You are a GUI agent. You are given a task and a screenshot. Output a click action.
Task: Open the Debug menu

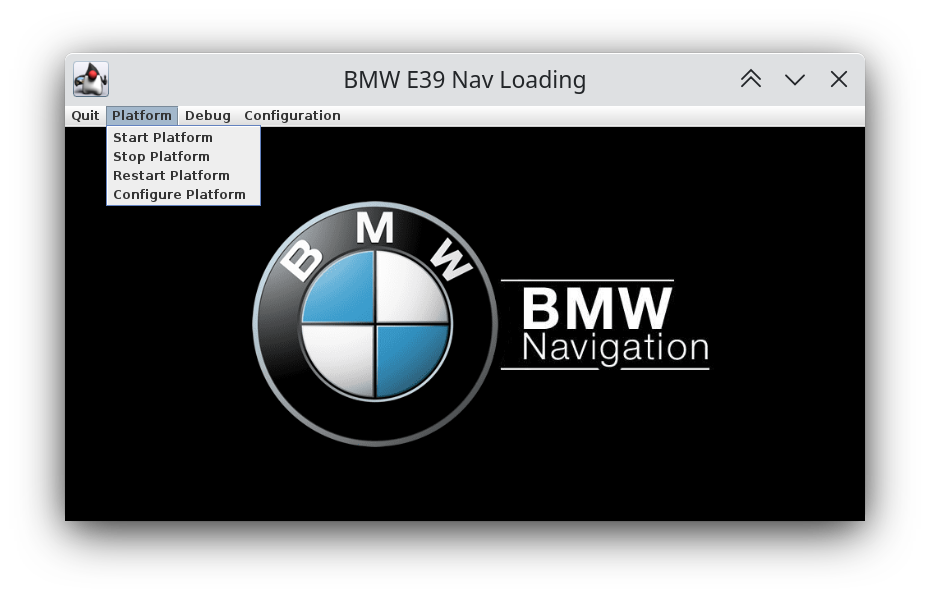point(208,116)
